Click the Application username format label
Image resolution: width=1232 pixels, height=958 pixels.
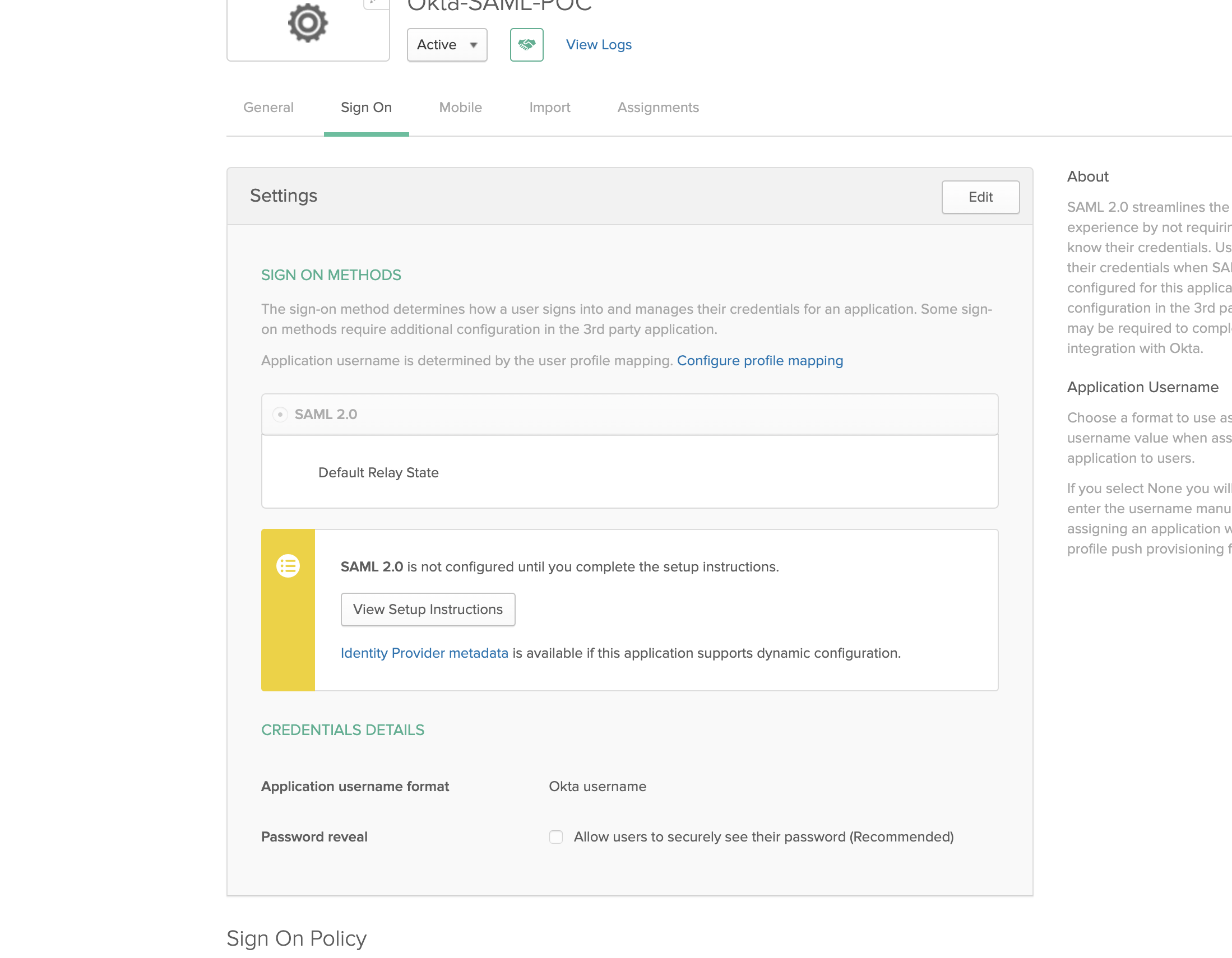[355, 786]
